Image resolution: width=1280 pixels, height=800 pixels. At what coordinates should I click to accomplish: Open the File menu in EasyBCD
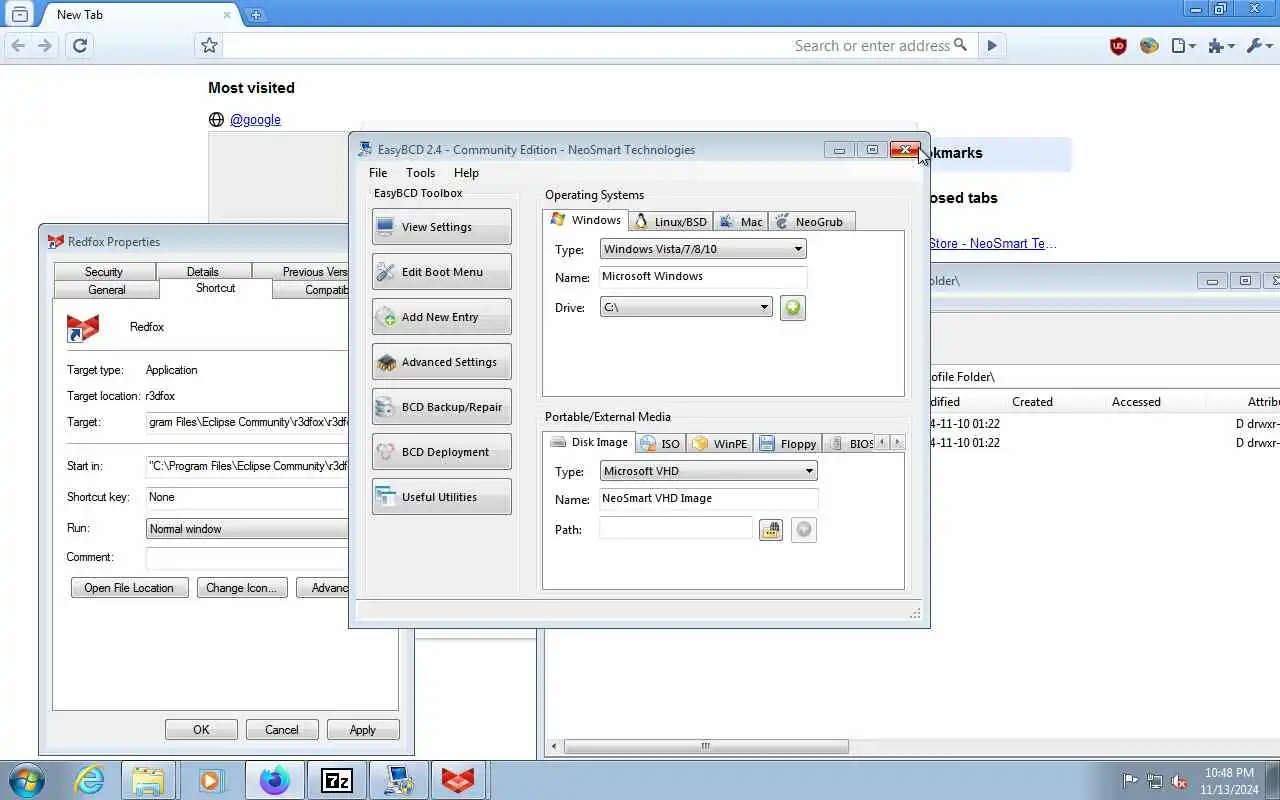coord(378,173)
